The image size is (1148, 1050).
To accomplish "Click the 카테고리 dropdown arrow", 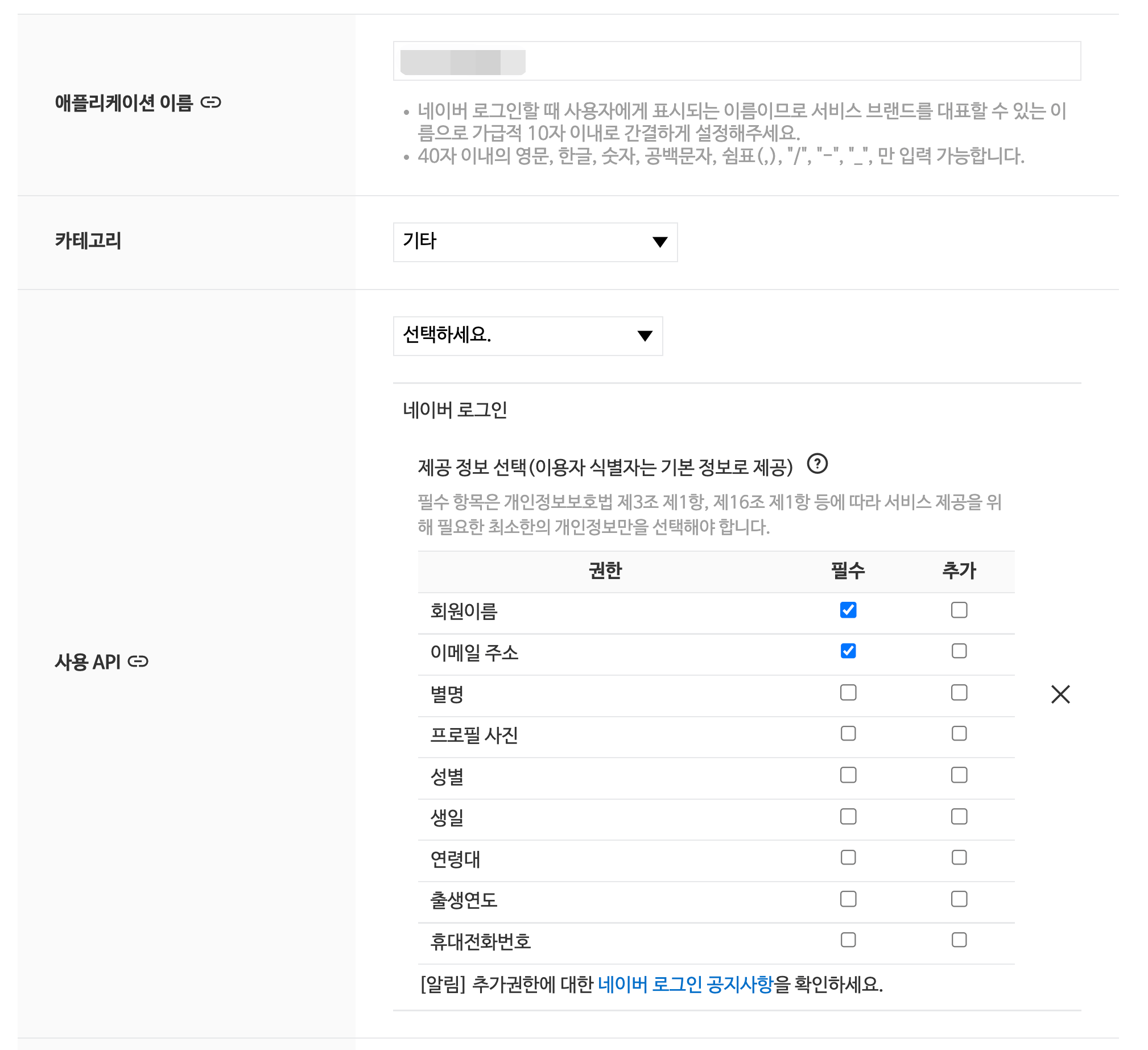I will (659, 242).
